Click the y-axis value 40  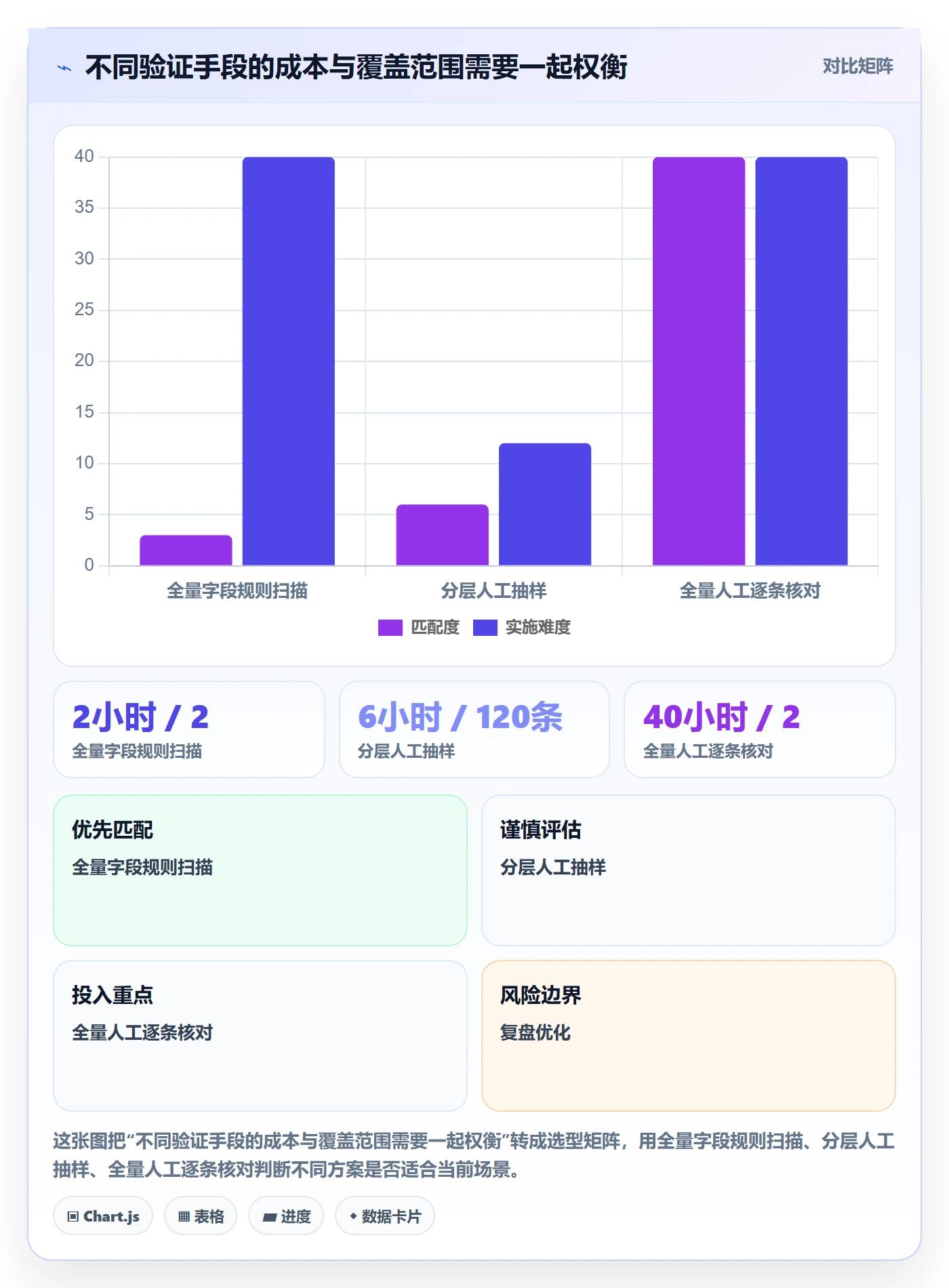coord(84,157)
